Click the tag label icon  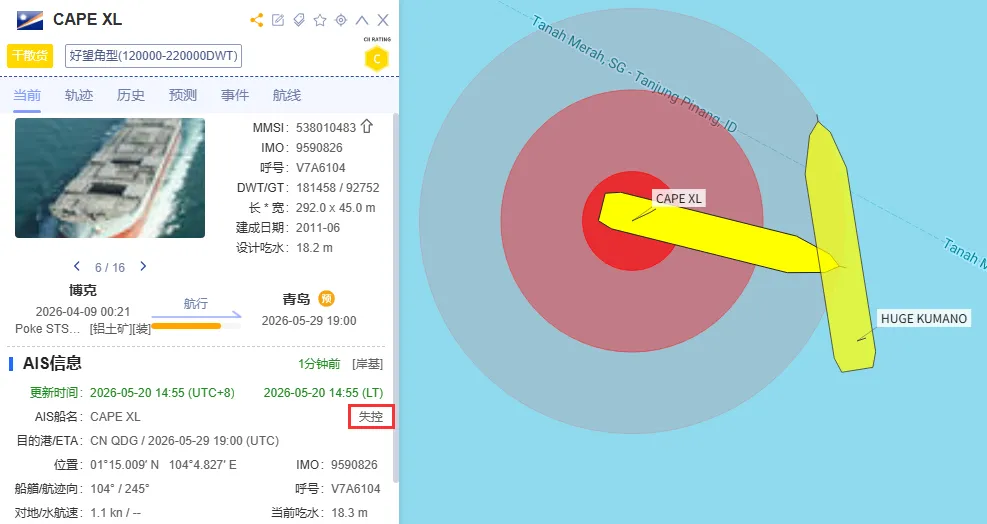pos(299,20)
